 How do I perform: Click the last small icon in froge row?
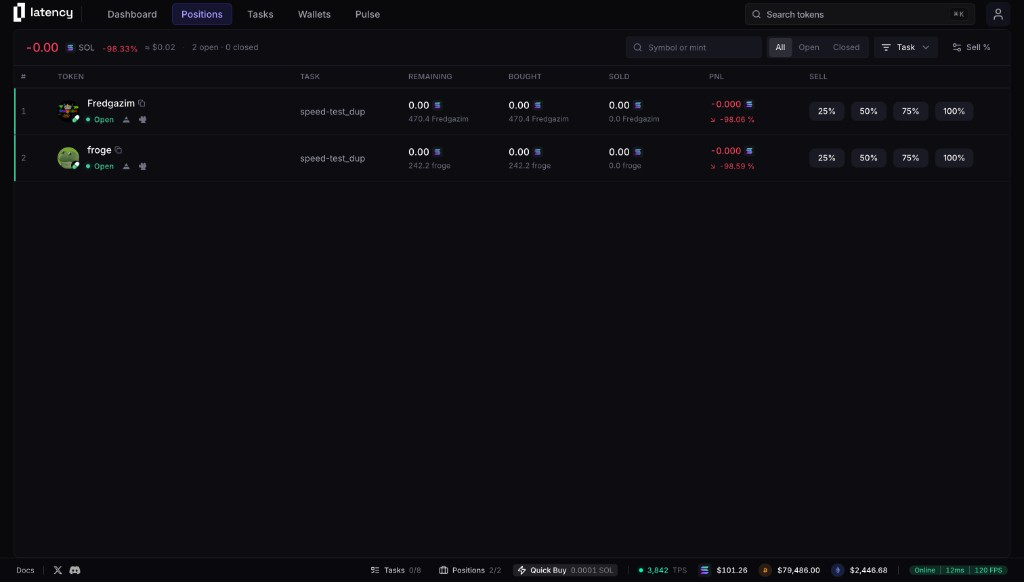click(142, 167)
